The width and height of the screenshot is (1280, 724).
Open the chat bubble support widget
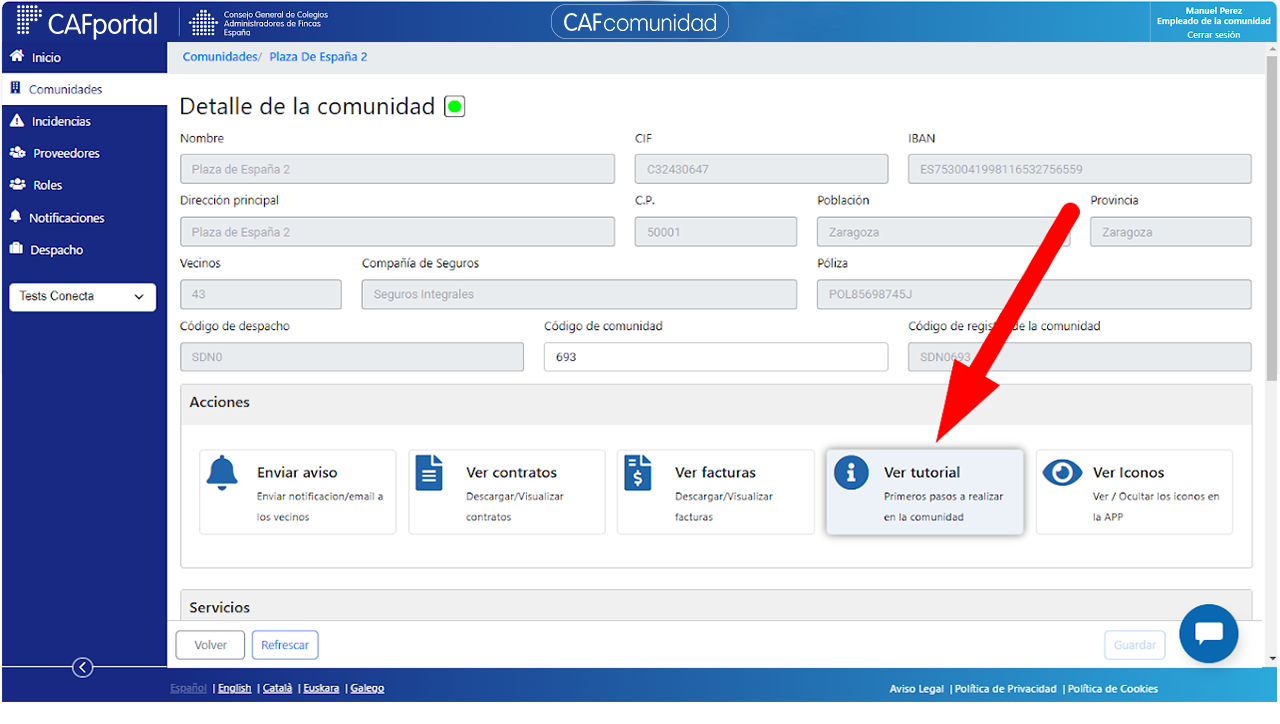1209,633
